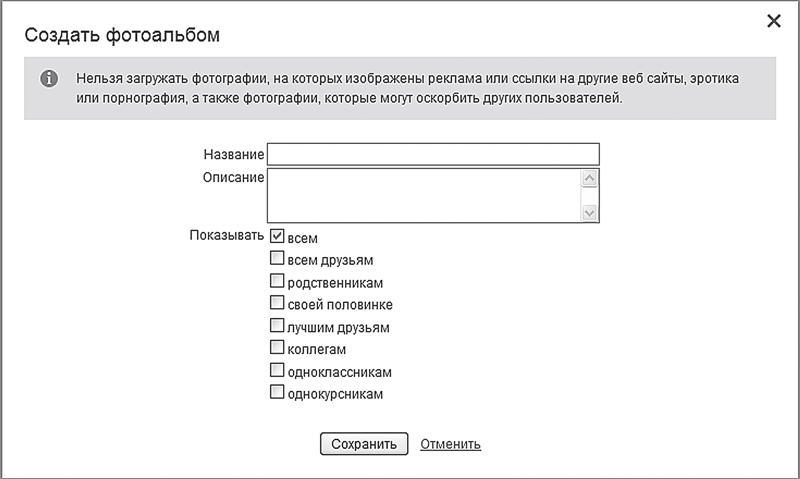800x479 pixels.
Task: Click the 'Показывать' label
Action: tap(226, 236)
